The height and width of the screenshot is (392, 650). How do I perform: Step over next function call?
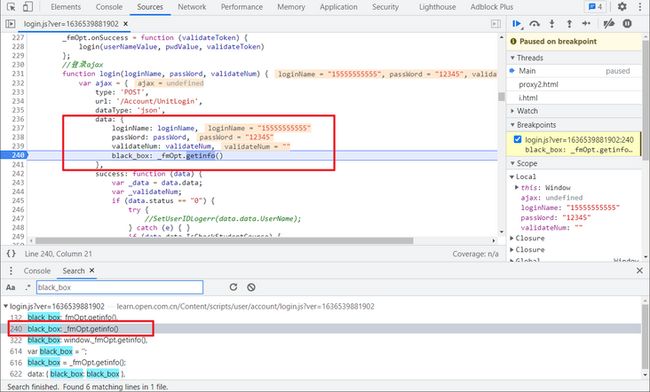click(534, 24)
